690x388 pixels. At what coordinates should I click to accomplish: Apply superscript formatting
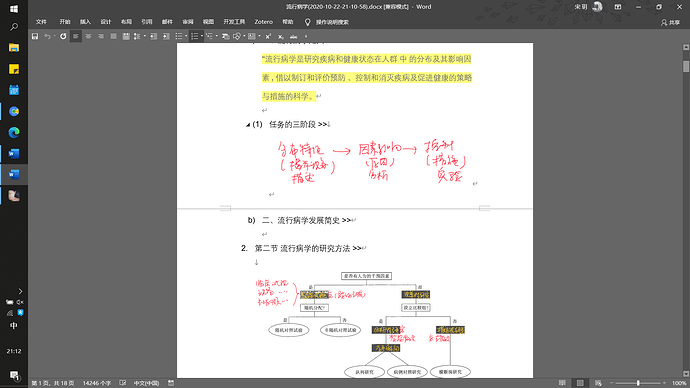pos(268,37)
